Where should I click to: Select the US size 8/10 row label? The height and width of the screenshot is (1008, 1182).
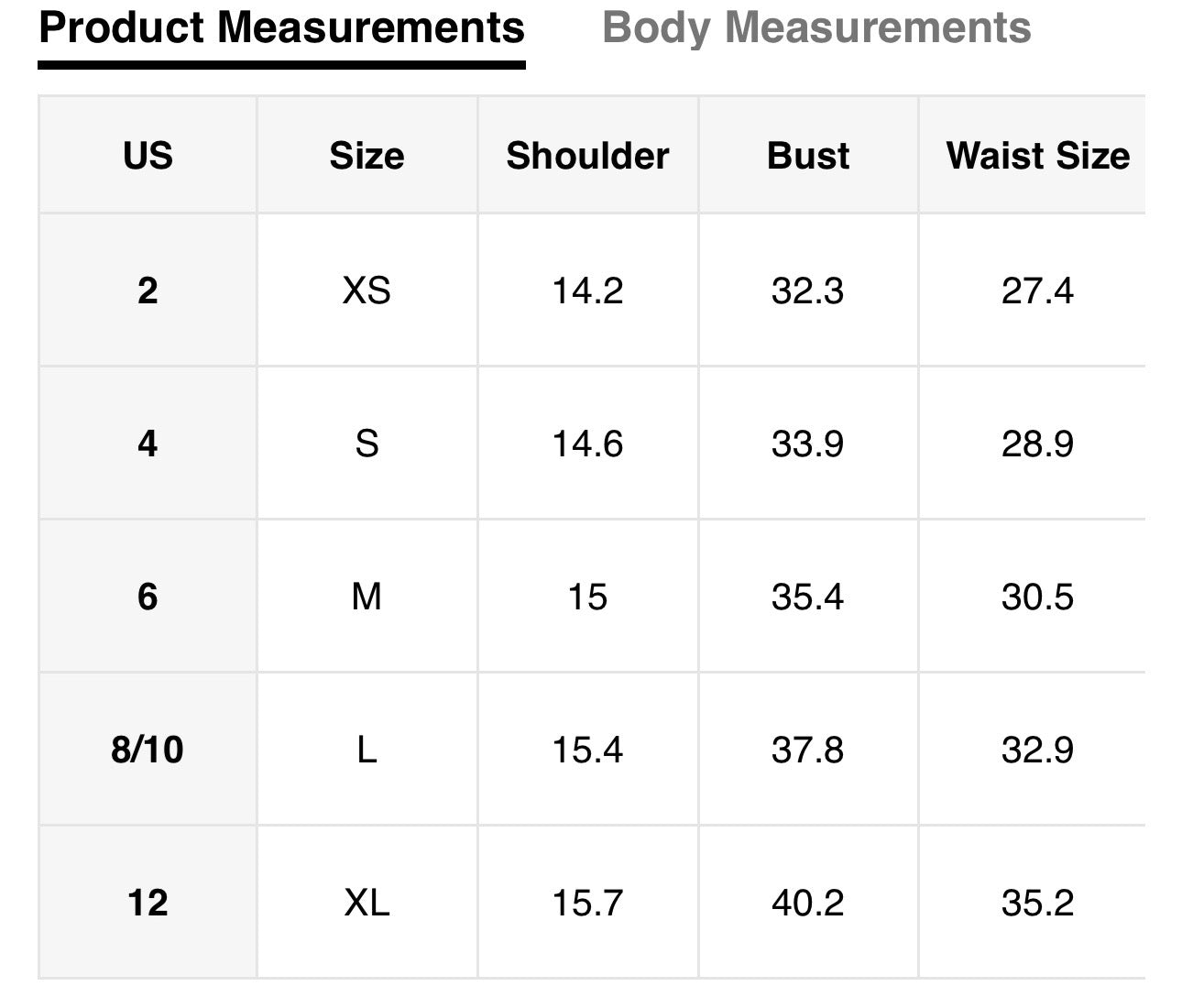[148, 750]
